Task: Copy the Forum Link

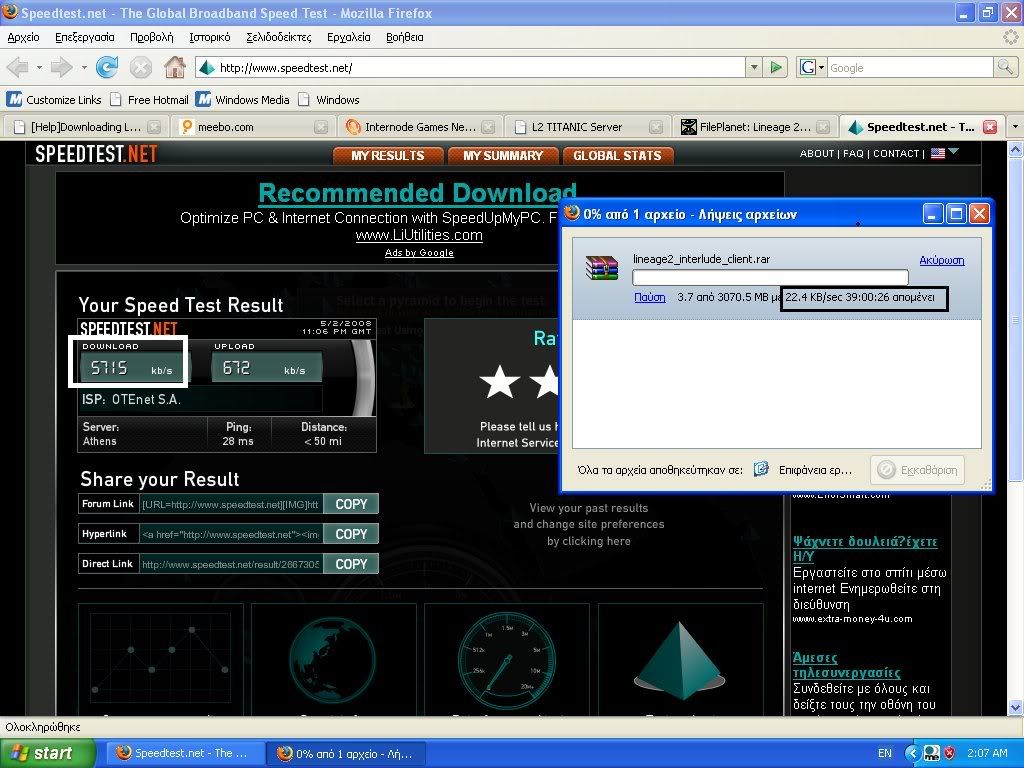Action: point(351,504)
